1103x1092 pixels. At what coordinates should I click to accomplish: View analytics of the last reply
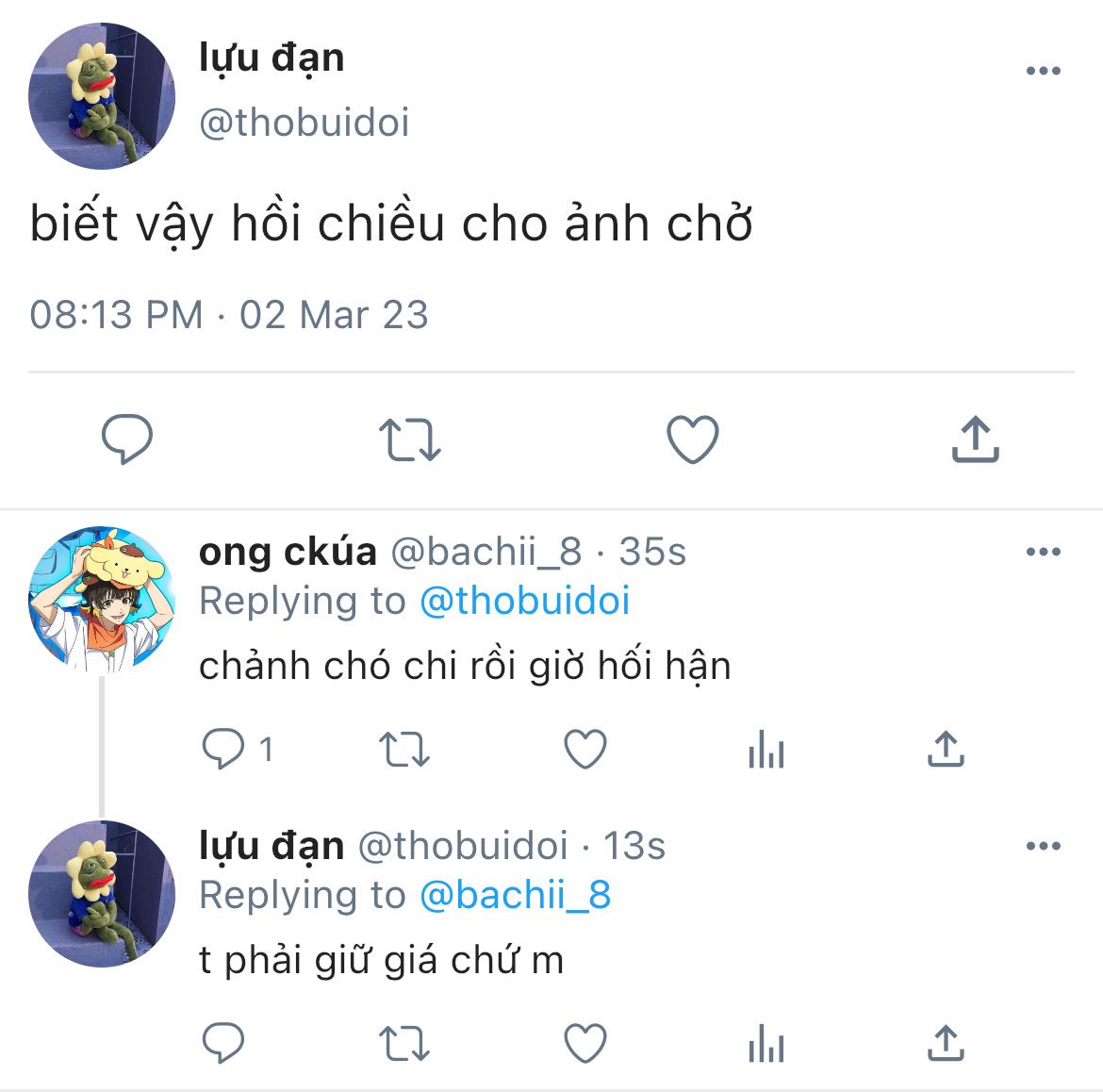[766, 1043]
